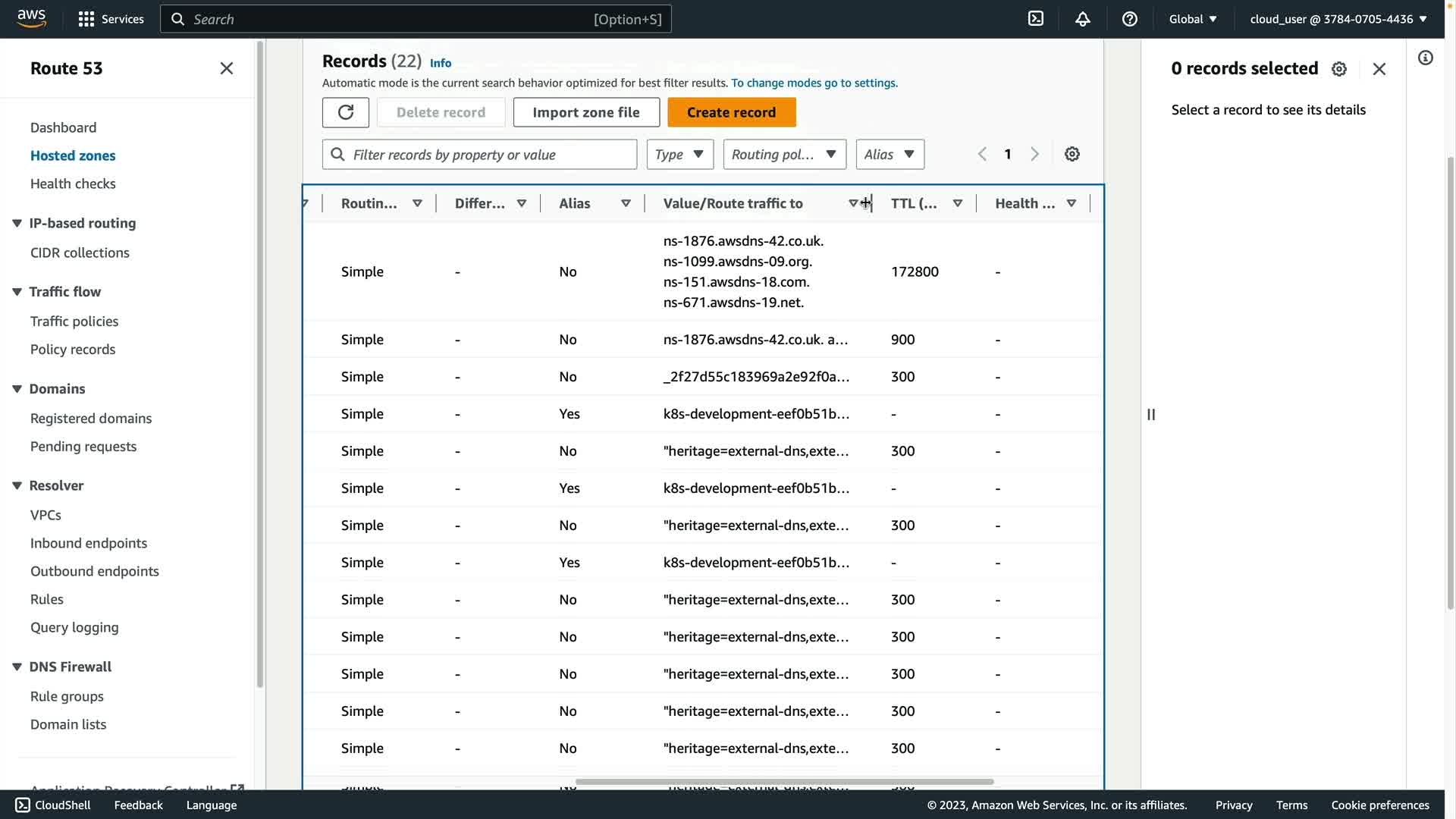Click the refresh records button
Viewport: 1456px width, 819px height.
[346, 112]
